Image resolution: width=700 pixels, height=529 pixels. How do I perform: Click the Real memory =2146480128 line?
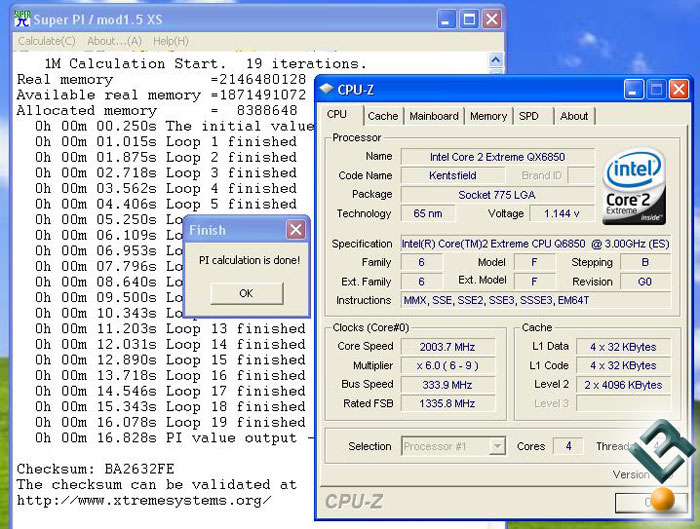[x=161, y=79]
